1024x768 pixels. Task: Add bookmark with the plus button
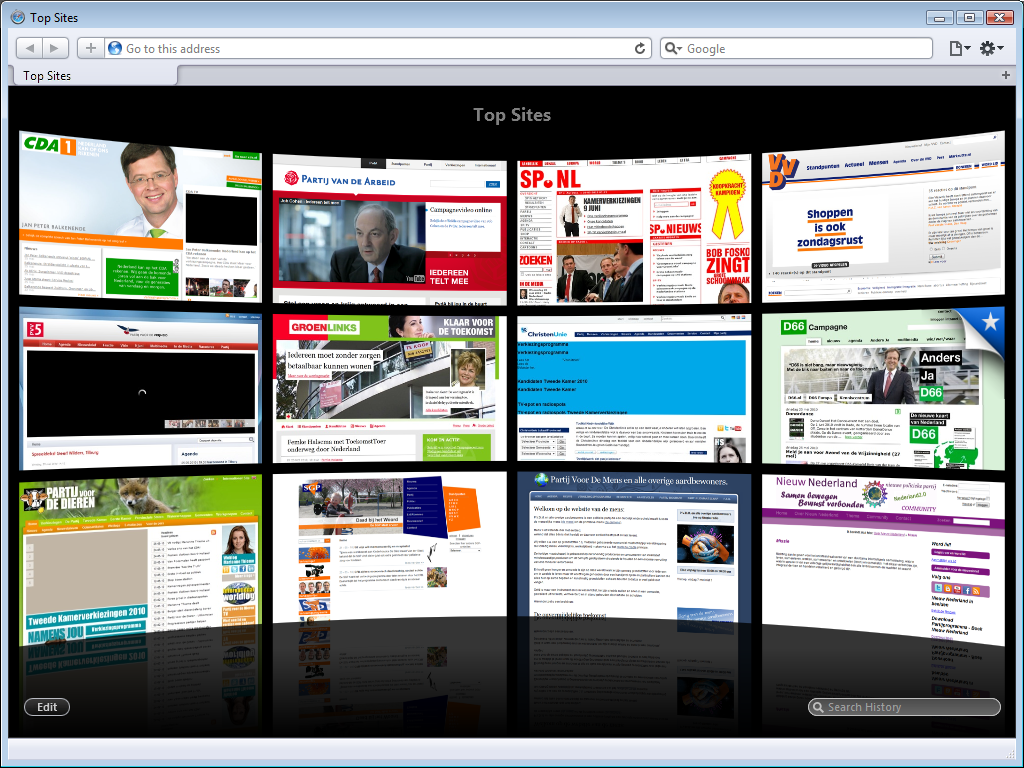point(91,48)
